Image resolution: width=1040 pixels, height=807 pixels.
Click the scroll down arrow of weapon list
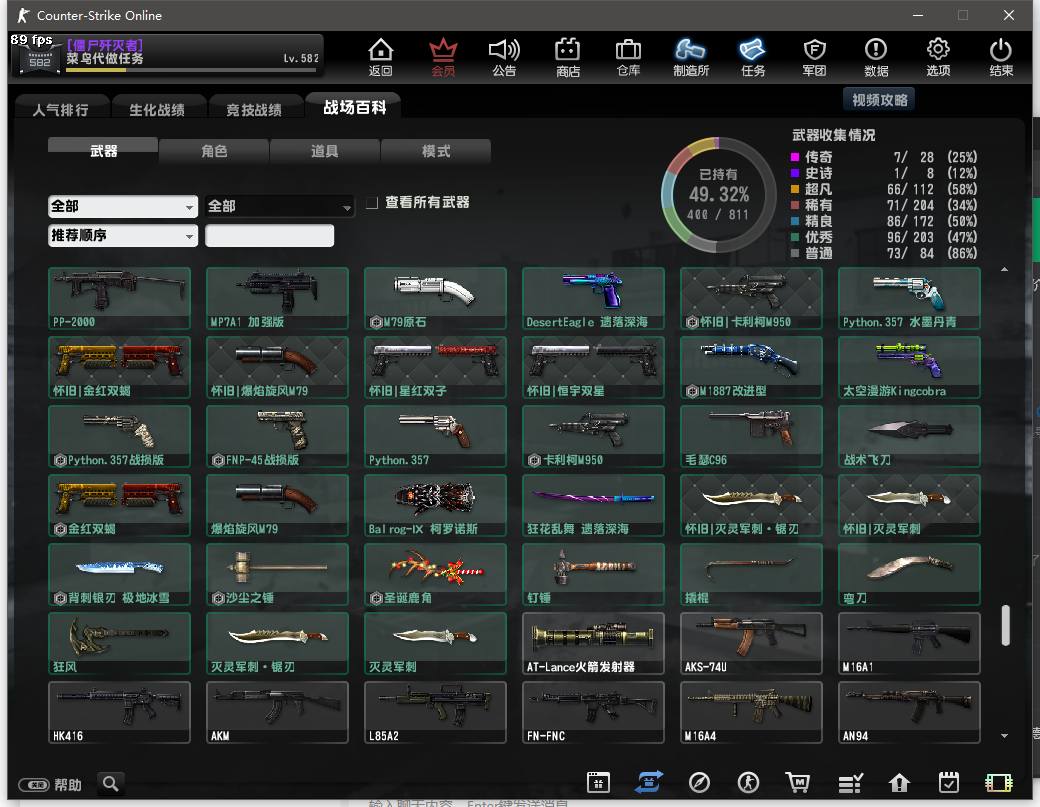click(1004, 735)
